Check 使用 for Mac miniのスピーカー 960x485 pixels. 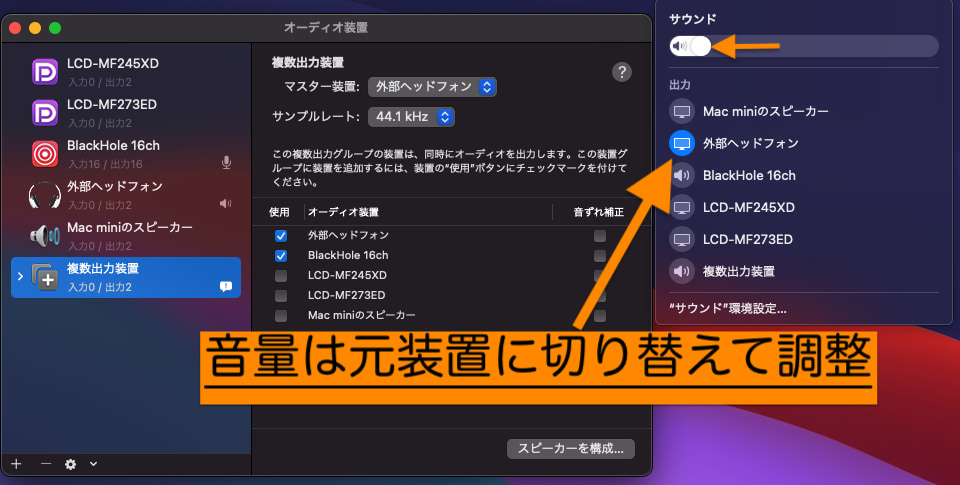(281, 315)
